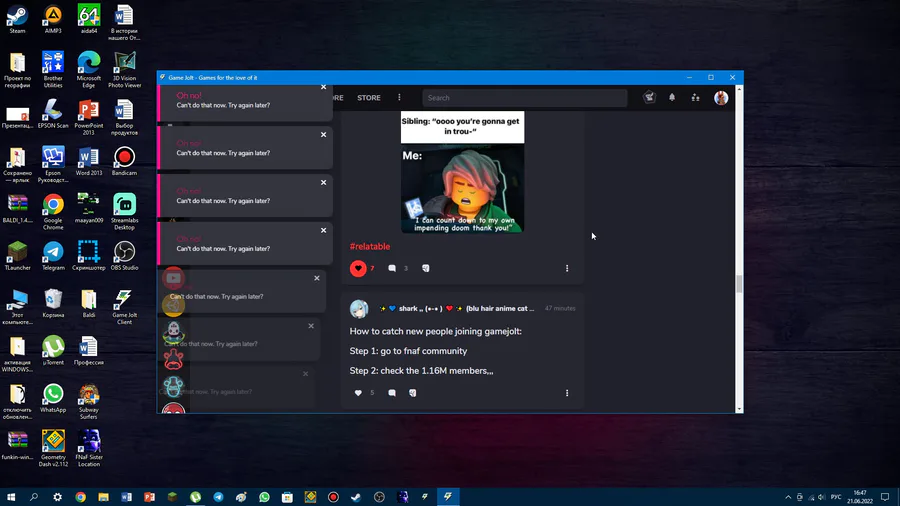Select the Brother Utilities desktop shortcut
The width and height of the screenshot is (900, 506).
click(x=53, y=71)
